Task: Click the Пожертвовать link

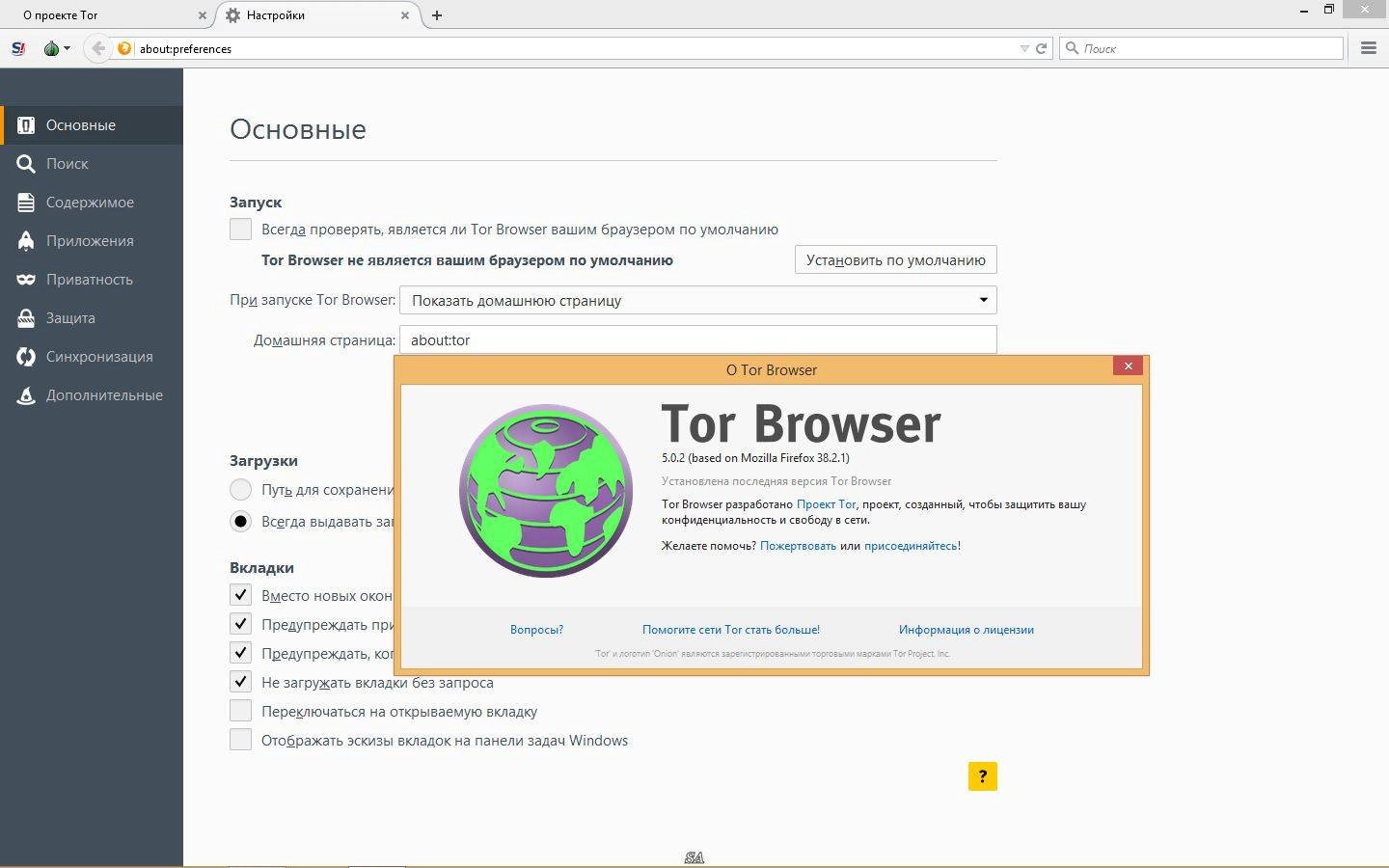Action: (798, 546)
